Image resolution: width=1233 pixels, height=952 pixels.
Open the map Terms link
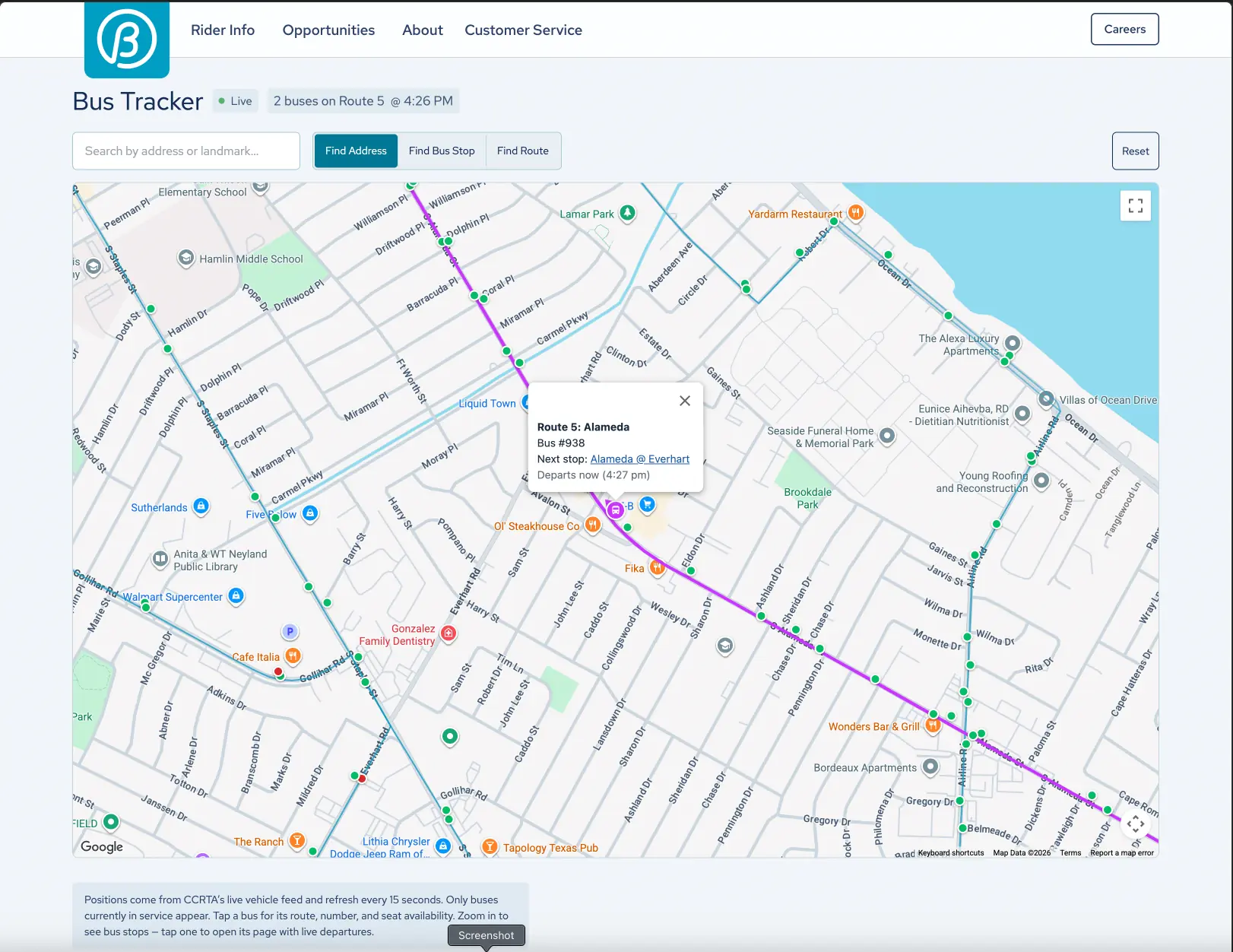point(1070,852)
